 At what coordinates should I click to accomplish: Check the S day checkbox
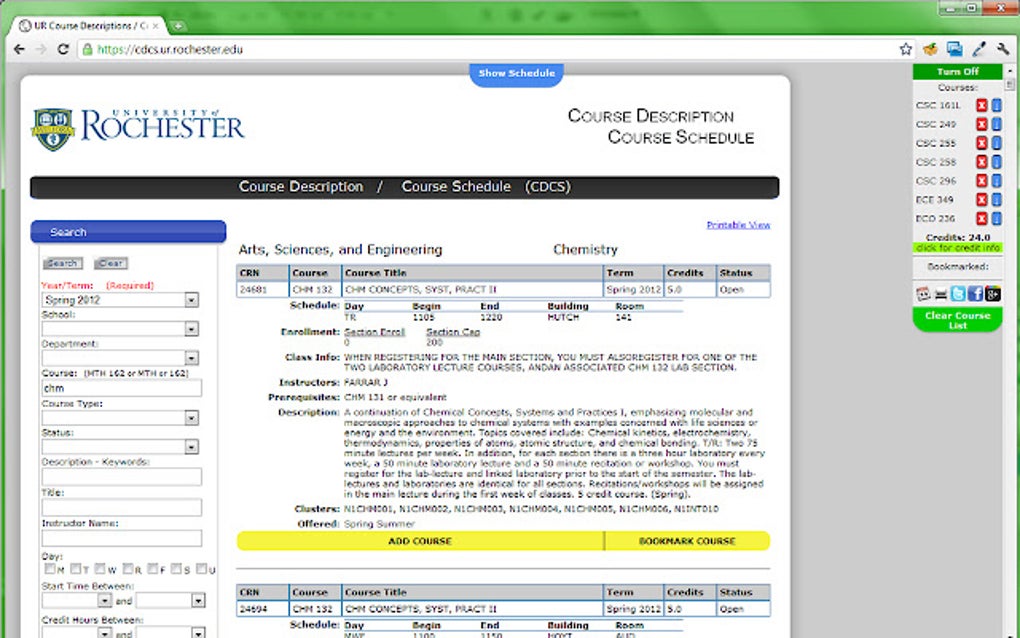pyautogui.click(x=176, y=568)
